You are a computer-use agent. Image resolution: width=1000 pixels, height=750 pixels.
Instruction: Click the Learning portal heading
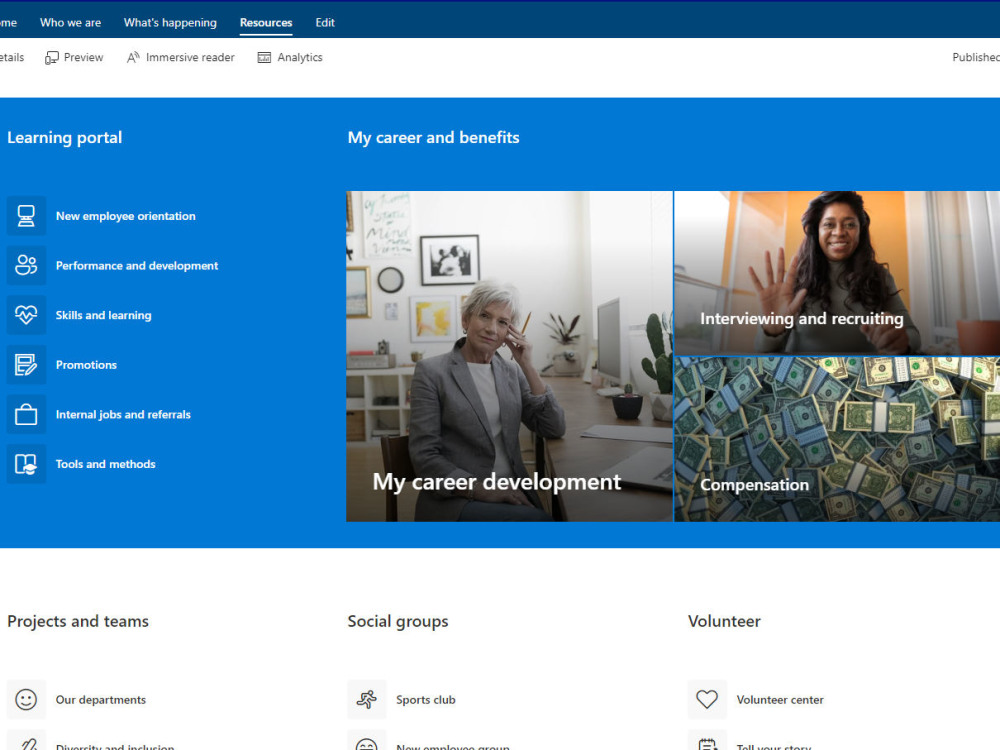tap(64, 138)
